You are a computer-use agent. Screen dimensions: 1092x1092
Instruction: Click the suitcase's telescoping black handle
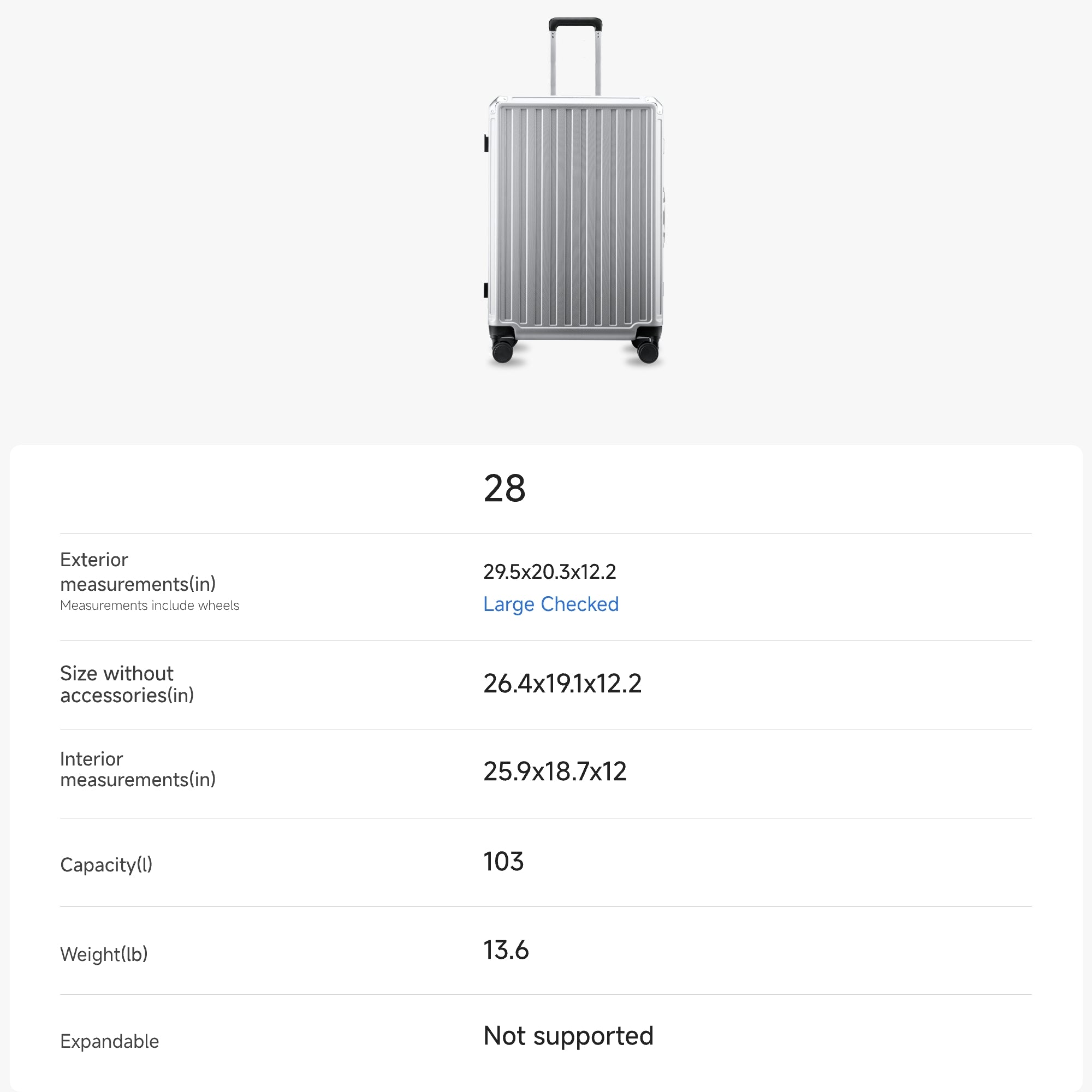(575, 25)
